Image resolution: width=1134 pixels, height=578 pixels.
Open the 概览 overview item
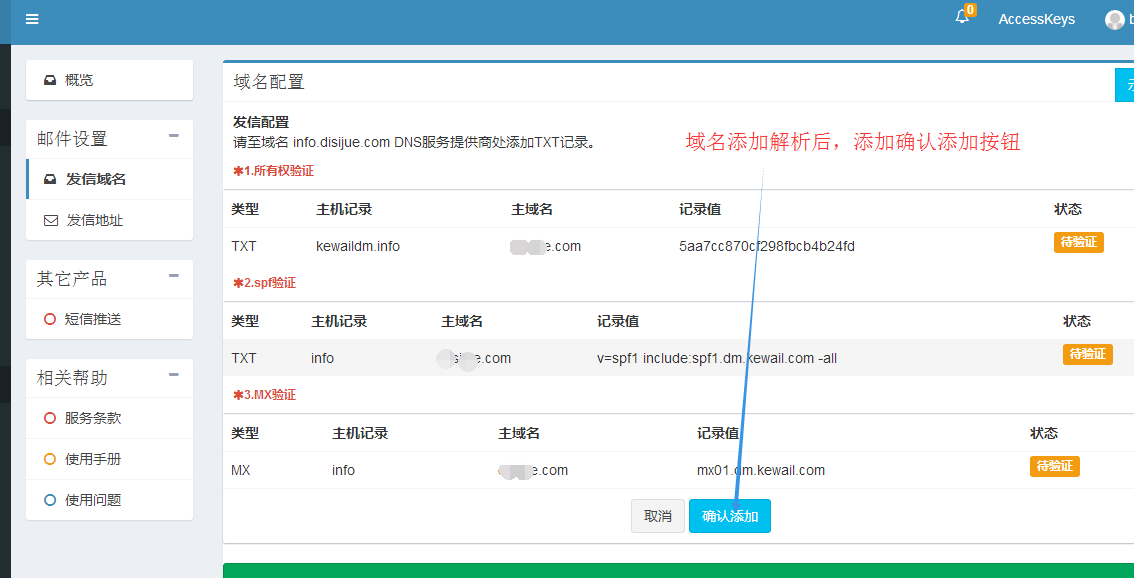[x=109, y=80]
